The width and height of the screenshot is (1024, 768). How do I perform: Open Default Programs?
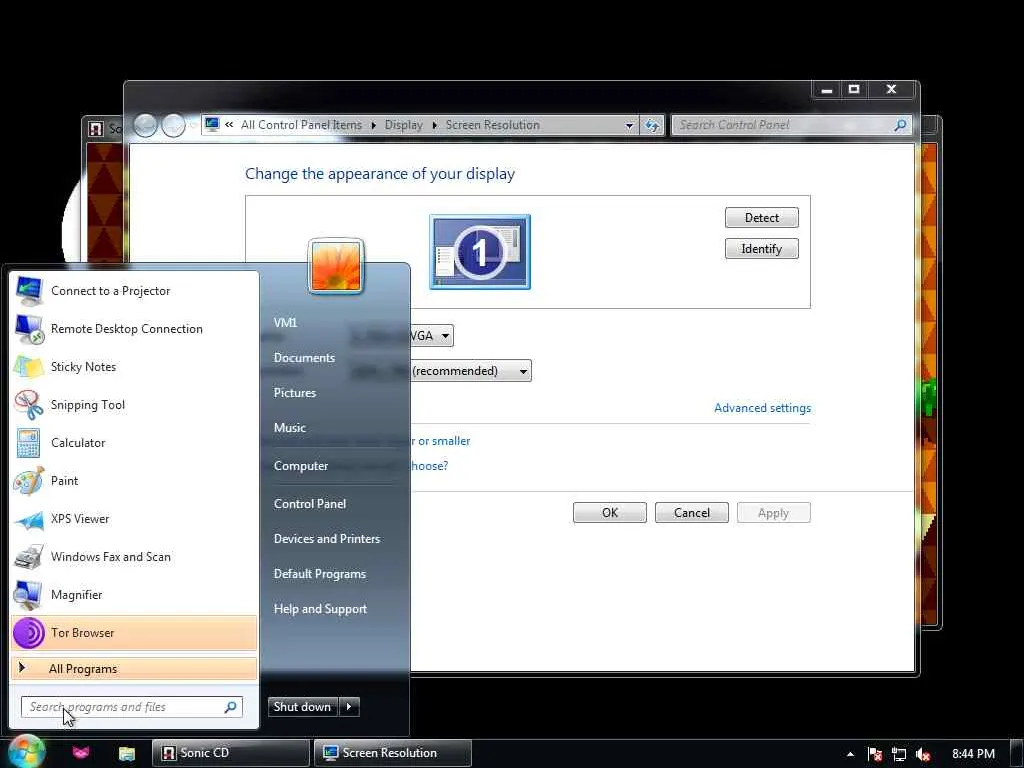coord(320,574)
